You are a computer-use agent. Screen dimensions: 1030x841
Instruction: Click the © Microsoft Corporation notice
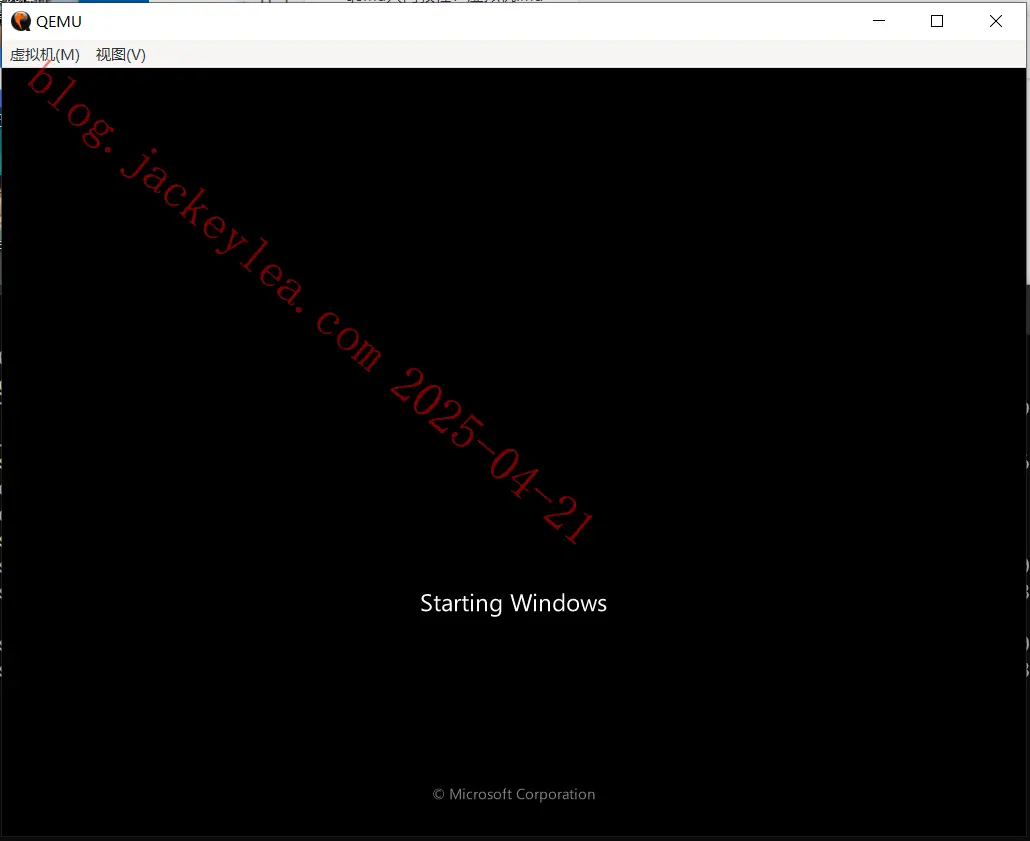[x=514, y=794]
